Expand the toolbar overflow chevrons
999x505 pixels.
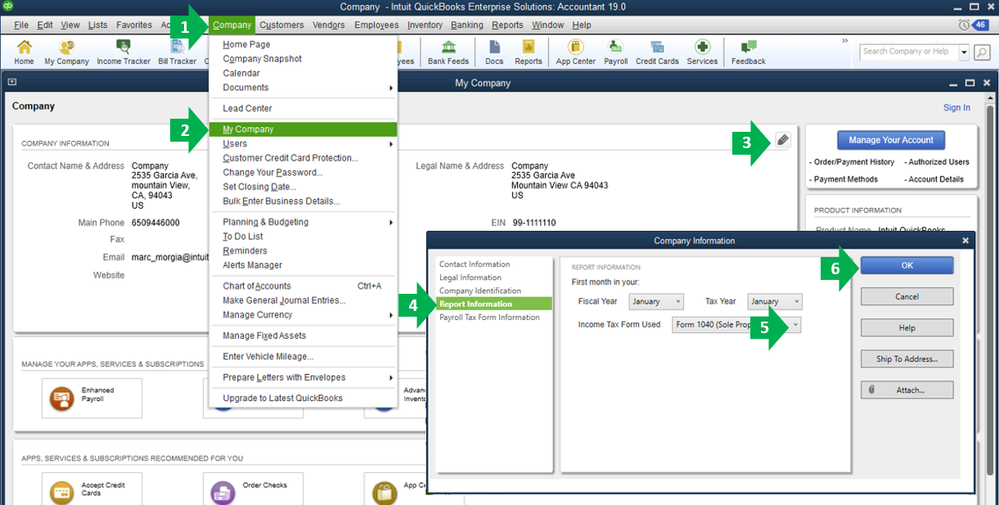(x=845, y=41)
